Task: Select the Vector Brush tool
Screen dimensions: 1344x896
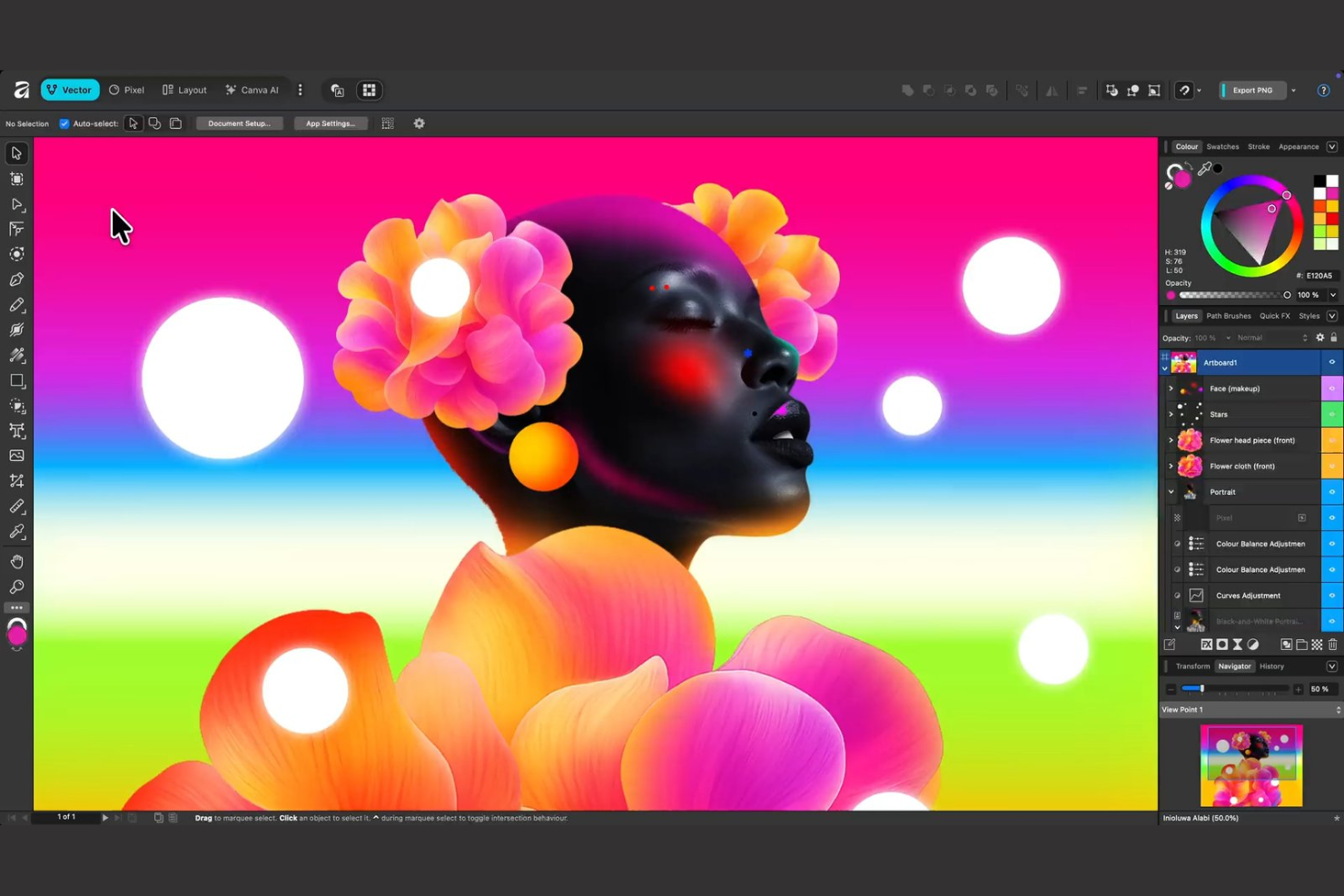Action: [16, 330]
